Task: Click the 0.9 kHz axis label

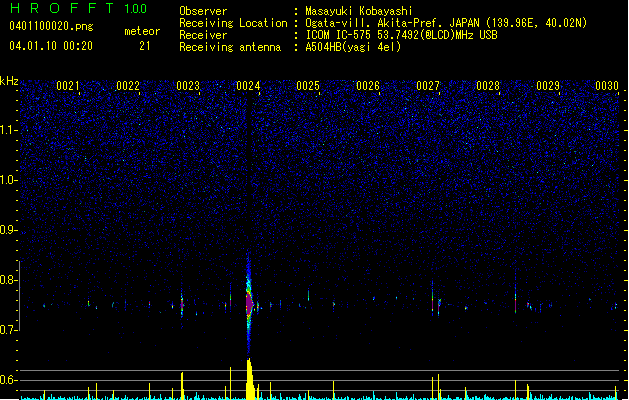Action: (9, 230)
